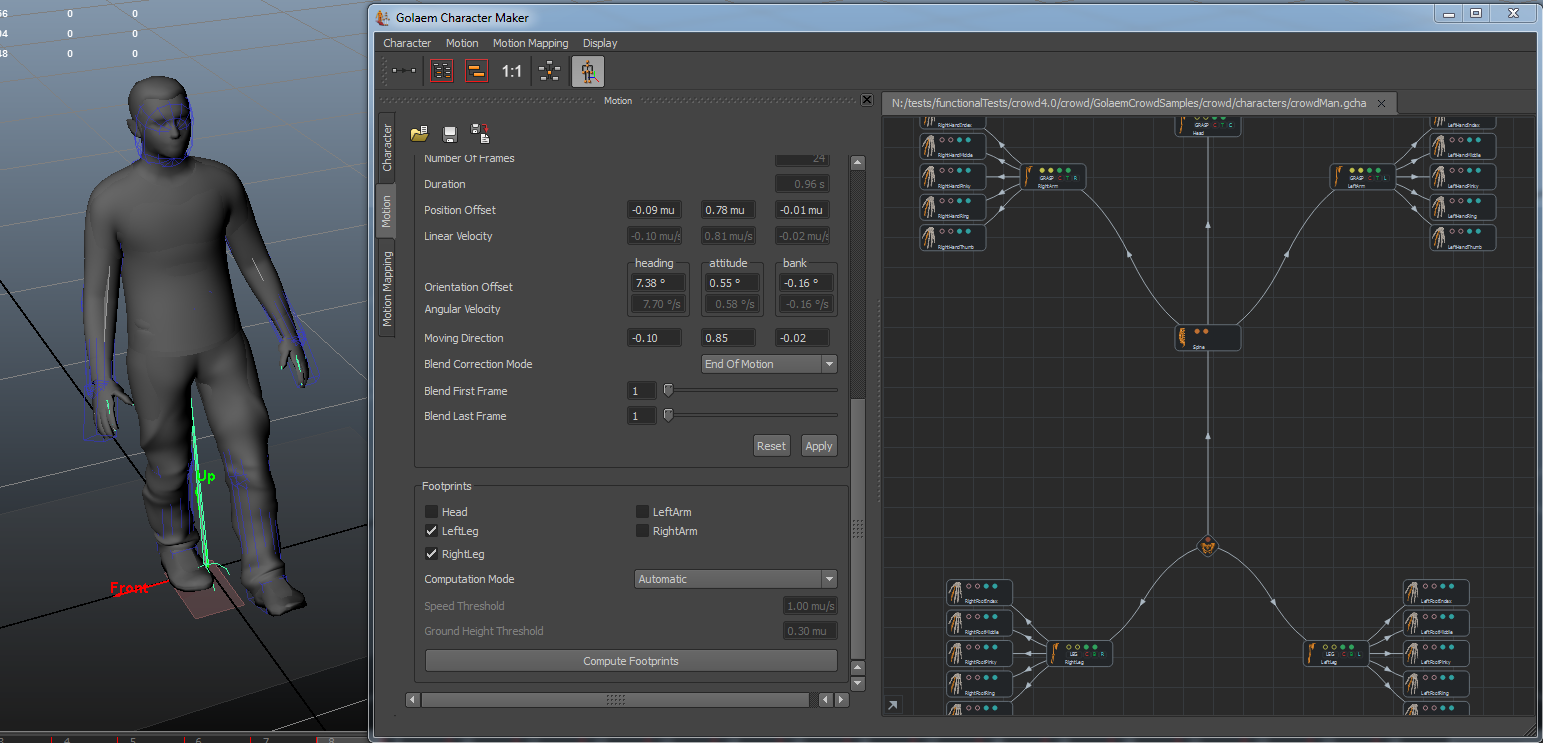Click the skeleton character view toolbar icon
This screenshot has width=1543, height=743.
pos(587,71)
